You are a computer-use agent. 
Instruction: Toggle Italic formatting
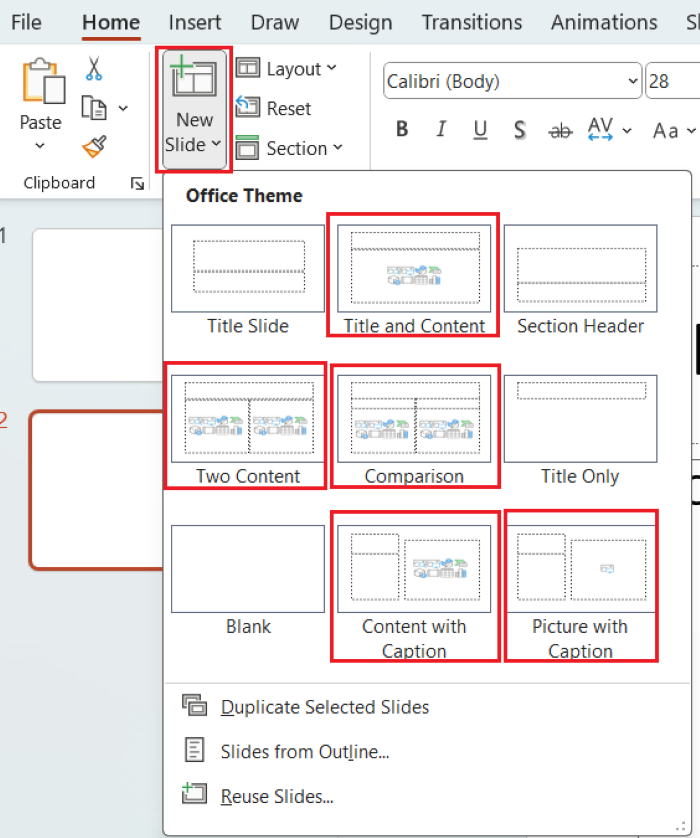pyautogui.click(x=441, y=130)
